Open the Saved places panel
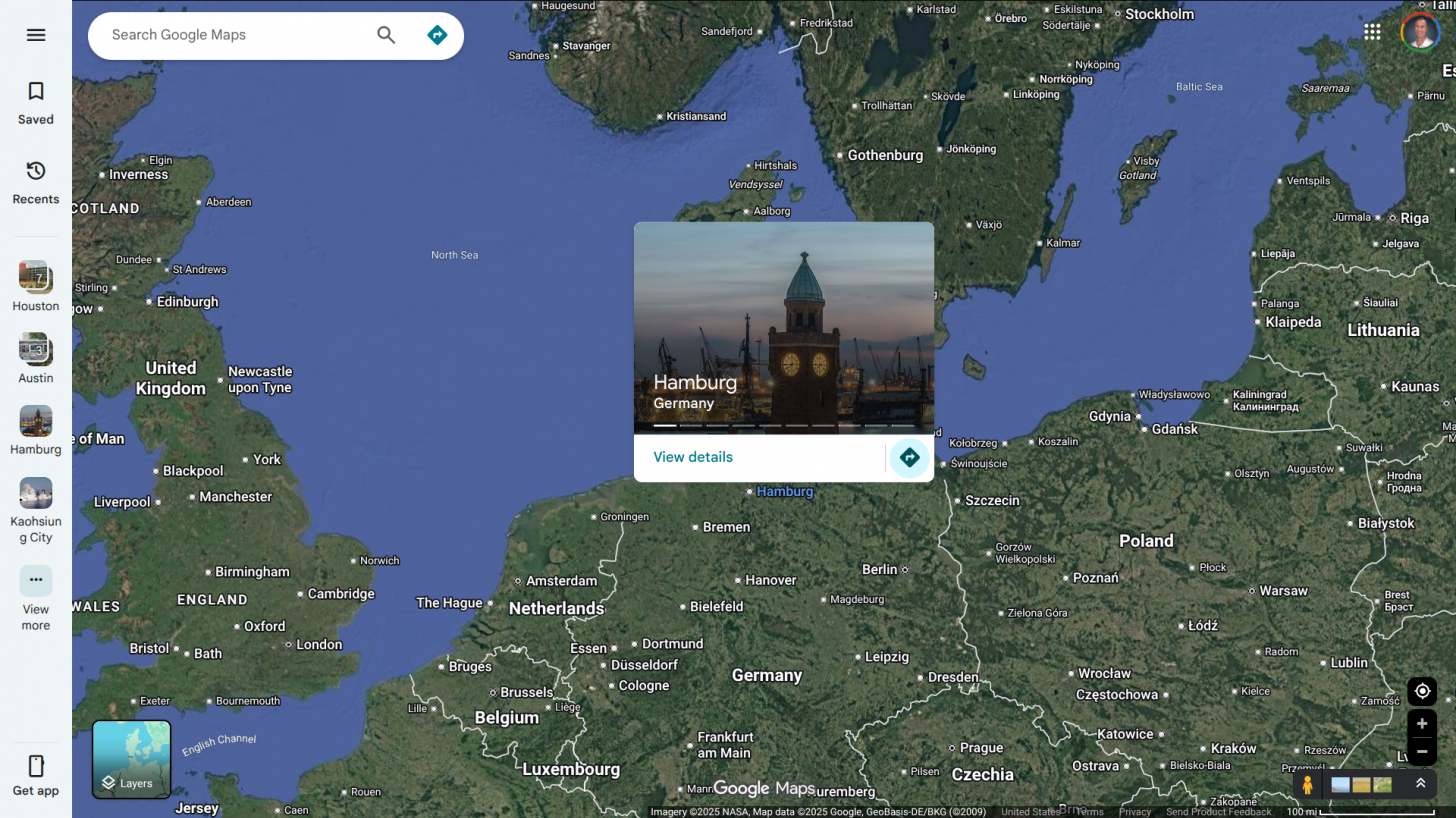1456x818 pixels. click(36, 103)
